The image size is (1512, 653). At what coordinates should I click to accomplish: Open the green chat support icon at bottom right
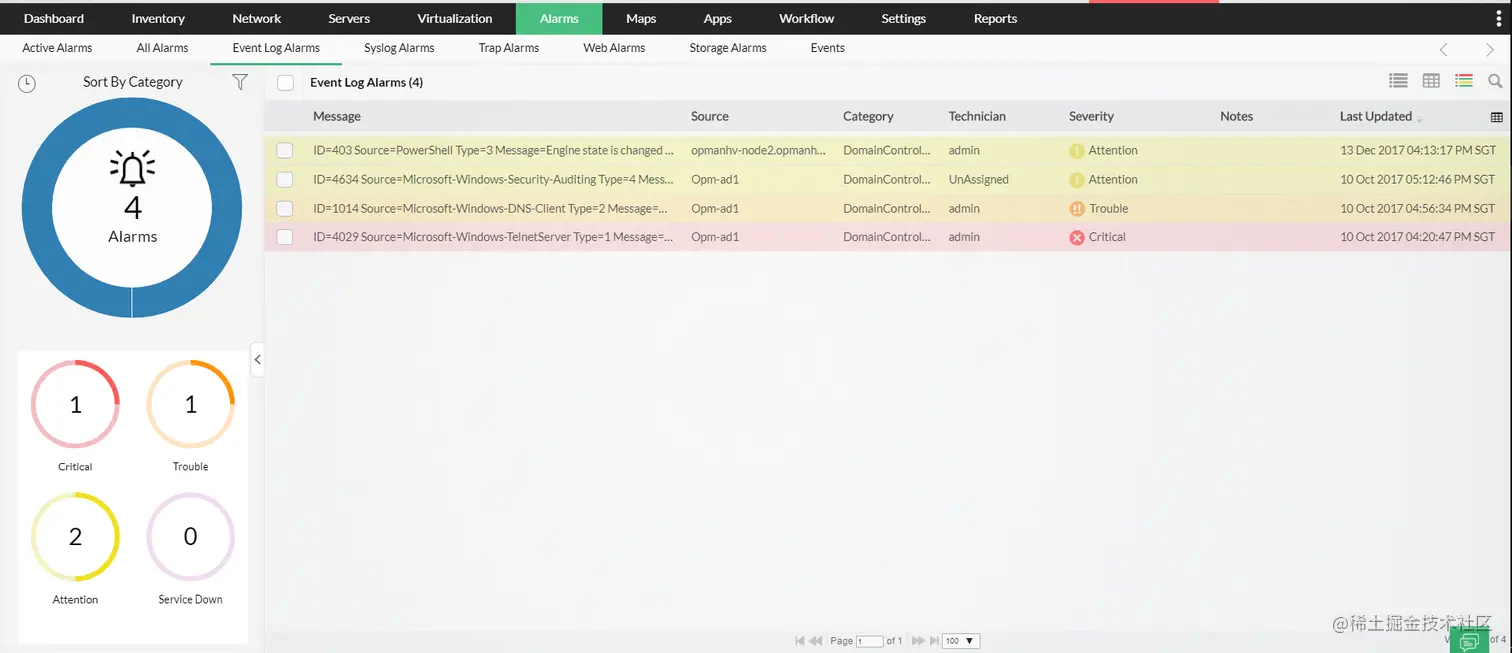(x=1470, y=640)
